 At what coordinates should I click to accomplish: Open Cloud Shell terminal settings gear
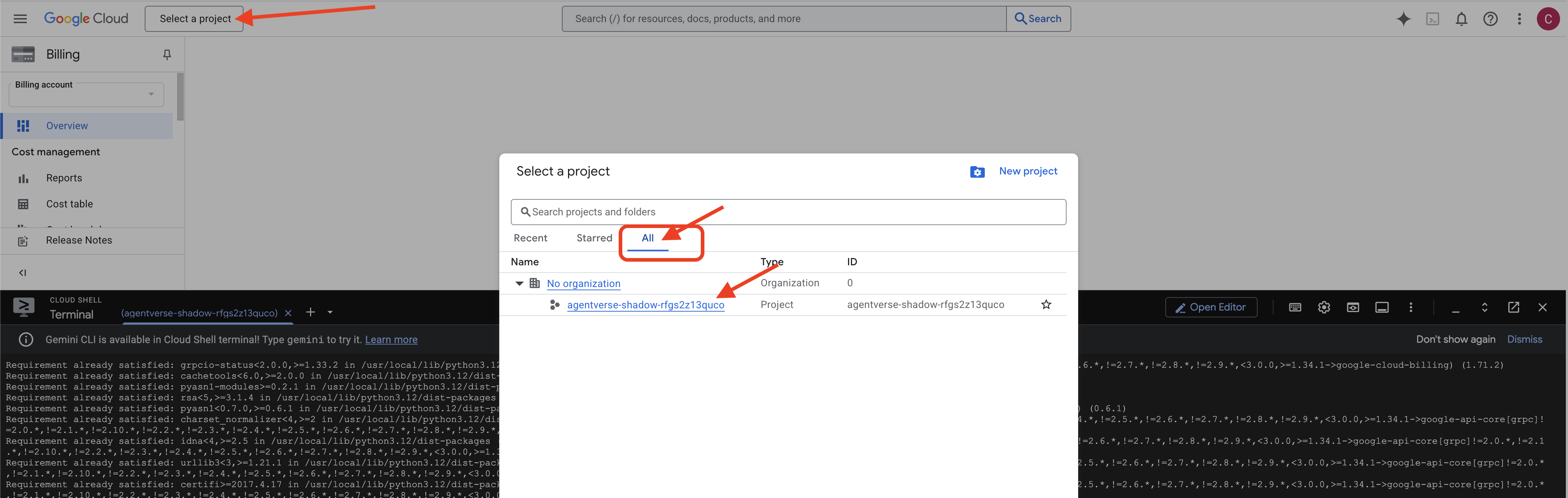tap(1323, 307)
